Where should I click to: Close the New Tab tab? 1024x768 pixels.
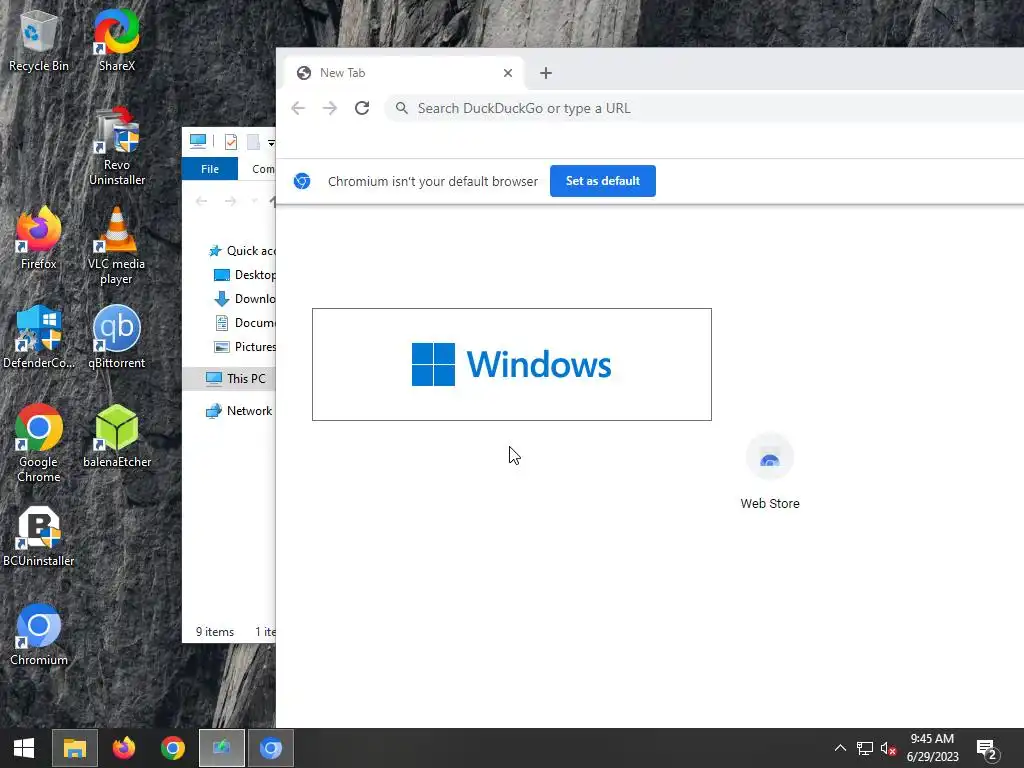click(x=507, y=73)
